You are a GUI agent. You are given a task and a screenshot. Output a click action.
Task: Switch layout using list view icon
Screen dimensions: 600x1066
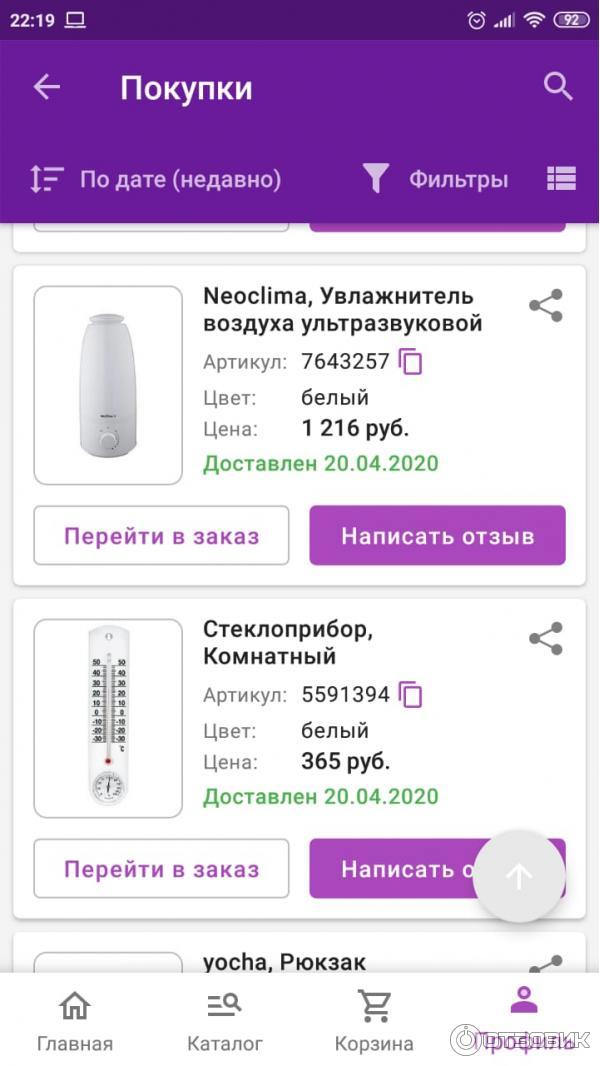click(562, 179)
